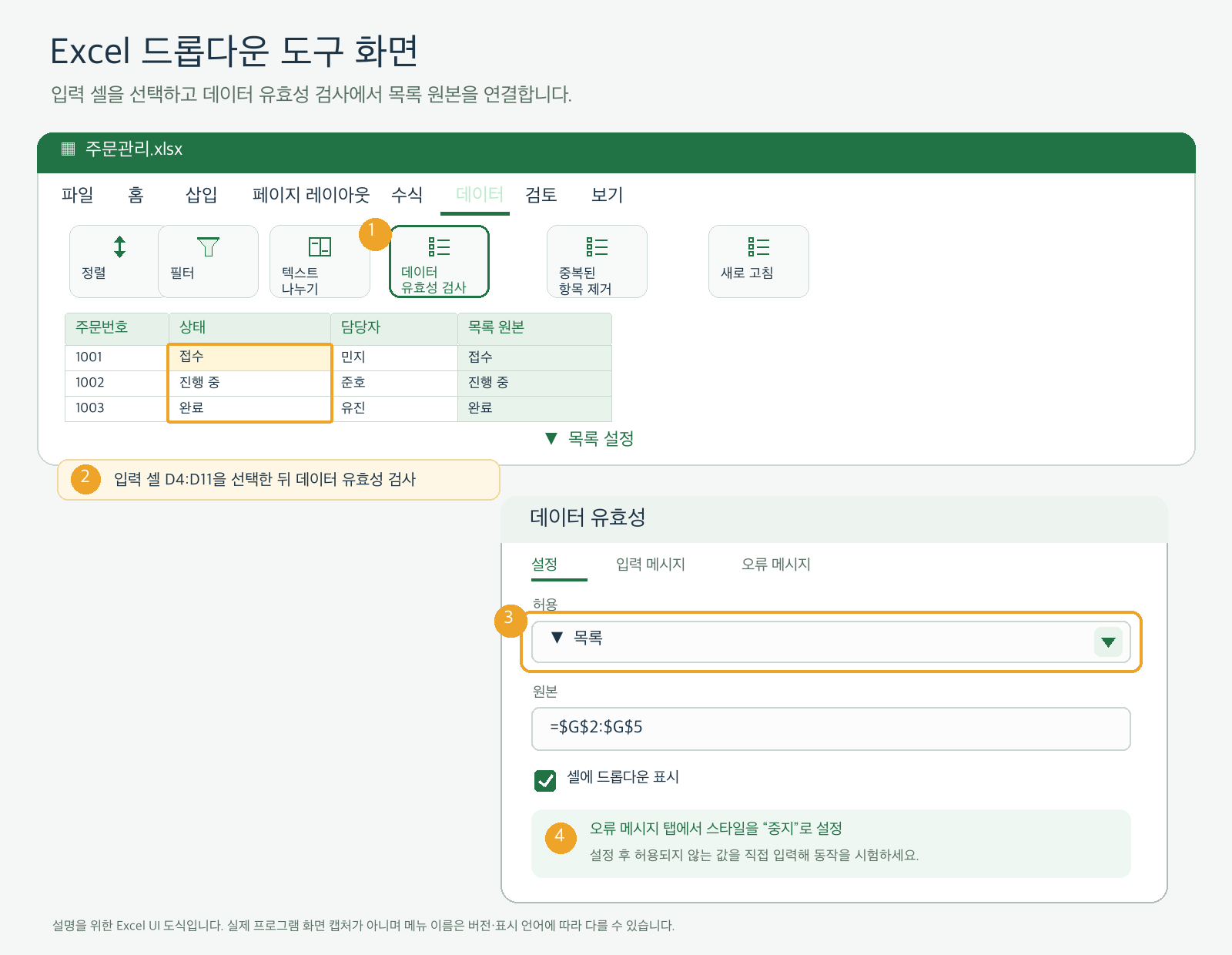Click 목록 원본 cell 진행 중
1232x955 pixels.
point(535,383)
